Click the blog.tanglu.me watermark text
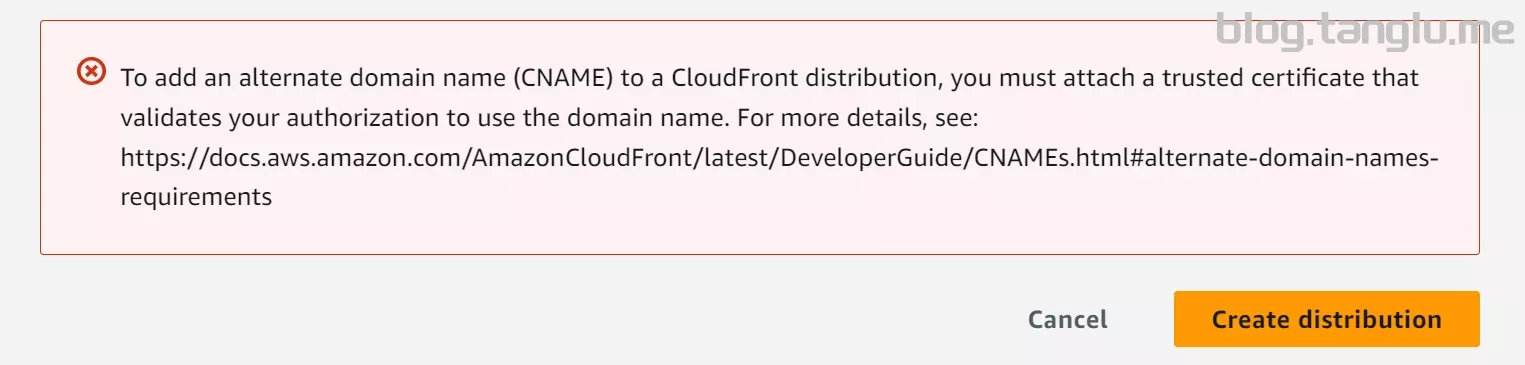This screenshot has height=365, width=1525. [1365, 30]
